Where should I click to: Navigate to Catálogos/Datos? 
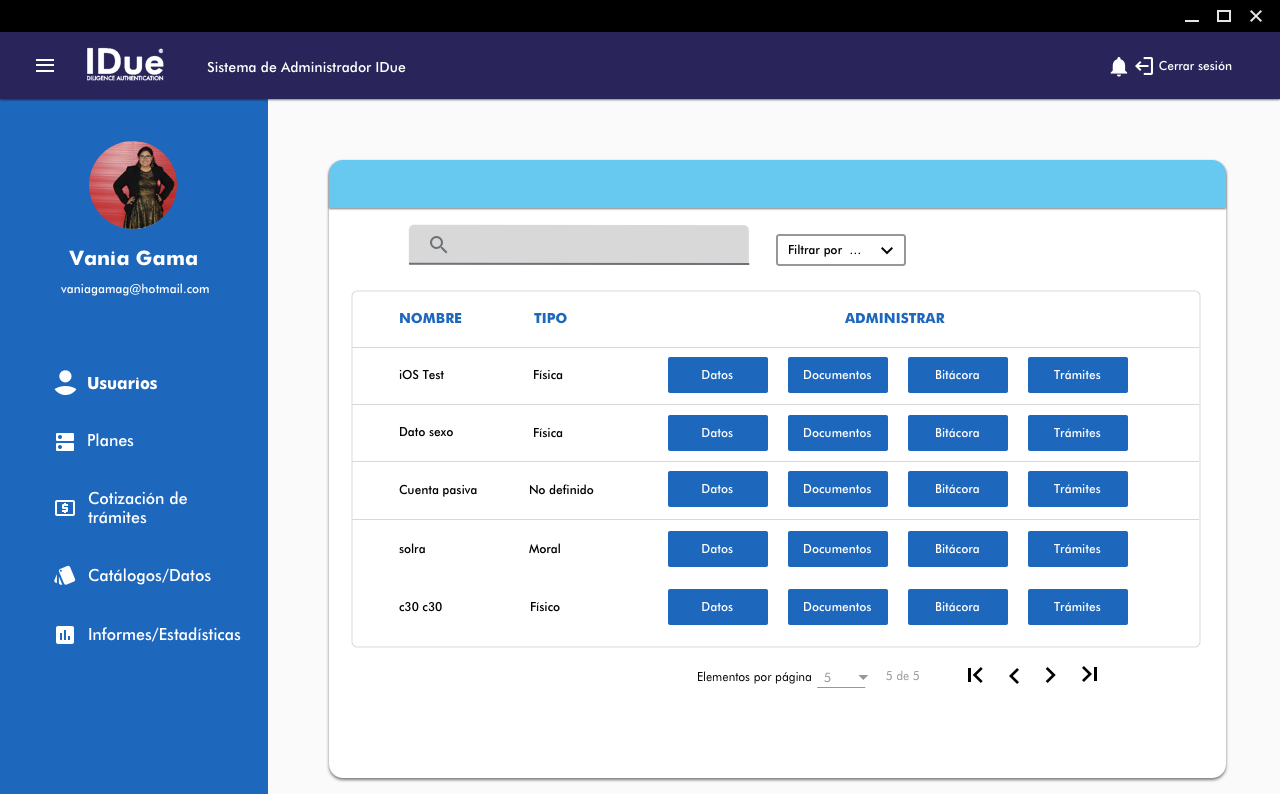[149, 576]
